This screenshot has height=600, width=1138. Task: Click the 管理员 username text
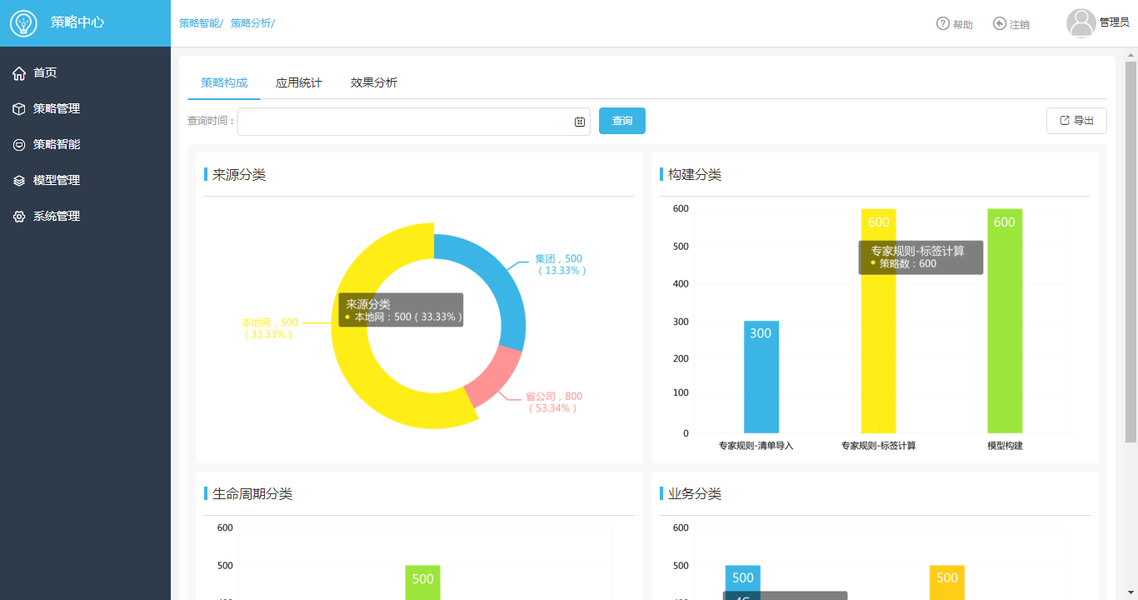[x=1114, y=22]
